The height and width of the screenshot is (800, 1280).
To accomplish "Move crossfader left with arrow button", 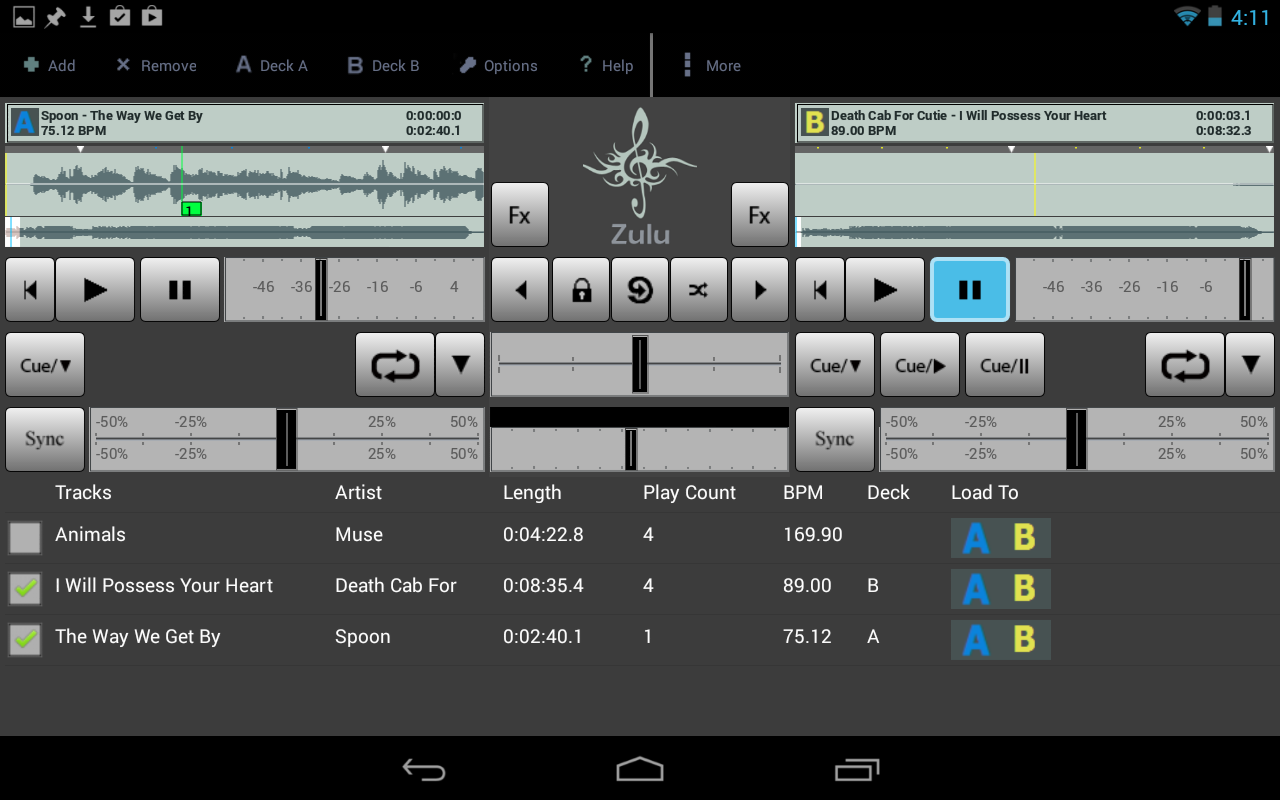I will [520, 290].
